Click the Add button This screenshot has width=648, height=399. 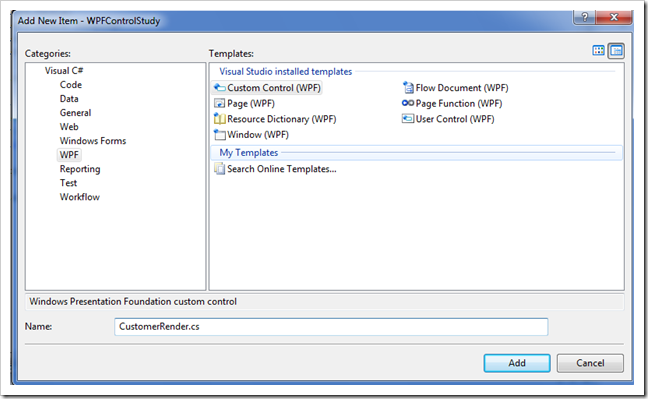tap(517, 363)
